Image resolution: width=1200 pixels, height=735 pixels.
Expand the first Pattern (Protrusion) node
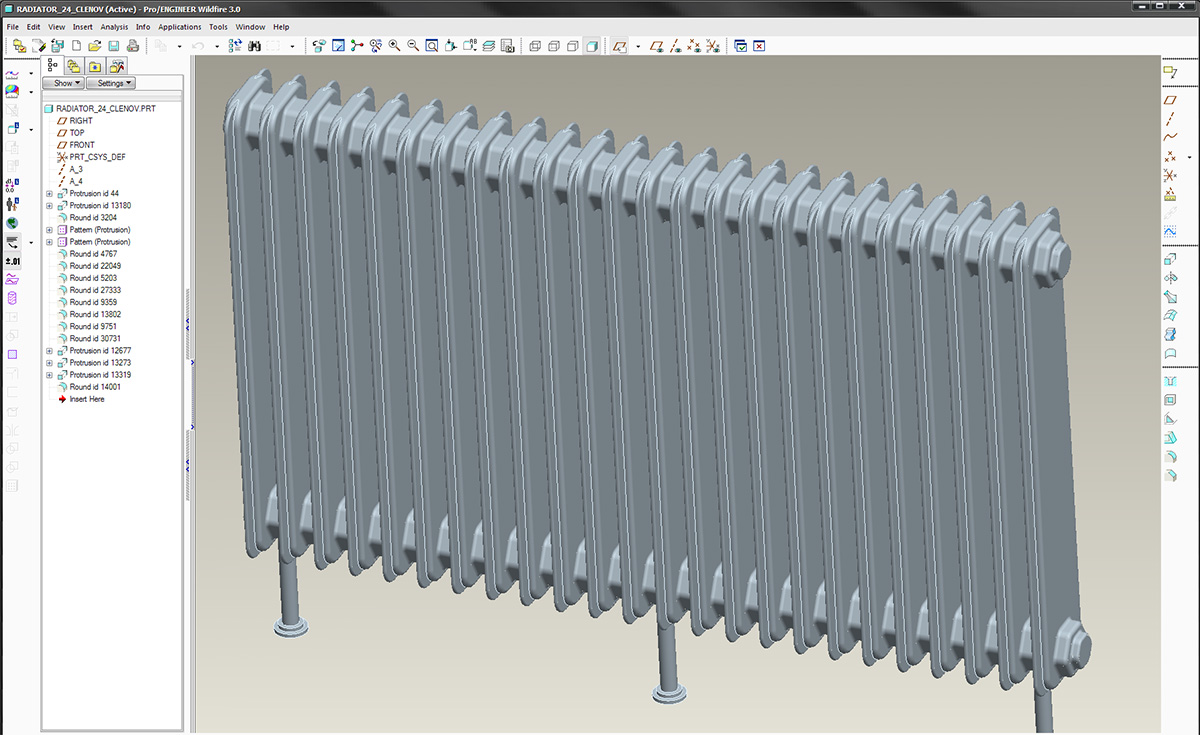pyautogui.click(x=49, y=230)
